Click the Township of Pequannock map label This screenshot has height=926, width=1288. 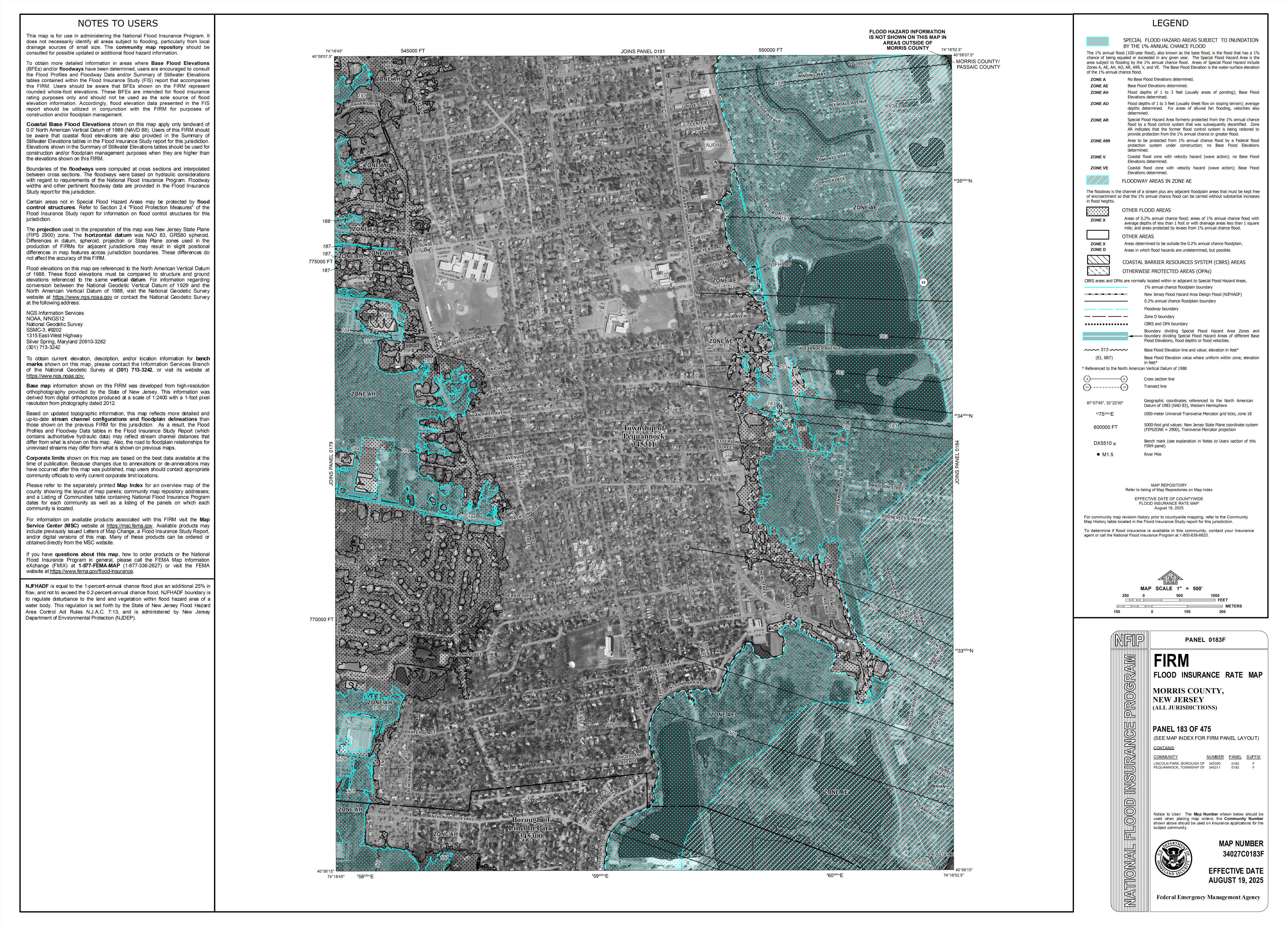pyautogui.click(x=643, y=436)
